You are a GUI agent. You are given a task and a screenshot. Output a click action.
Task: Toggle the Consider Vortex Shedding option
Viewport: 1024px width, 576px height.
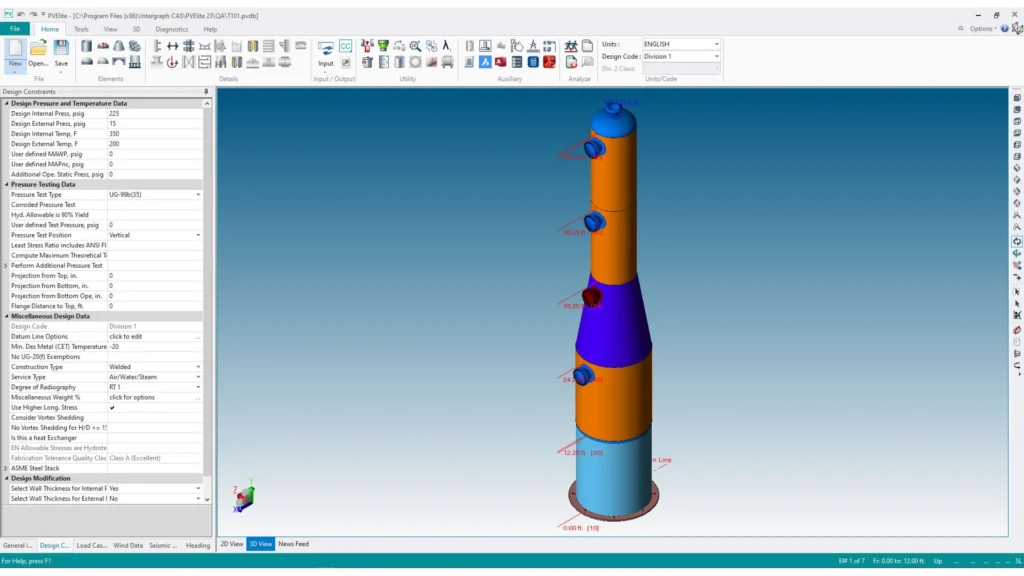click(x=155, y=418)
